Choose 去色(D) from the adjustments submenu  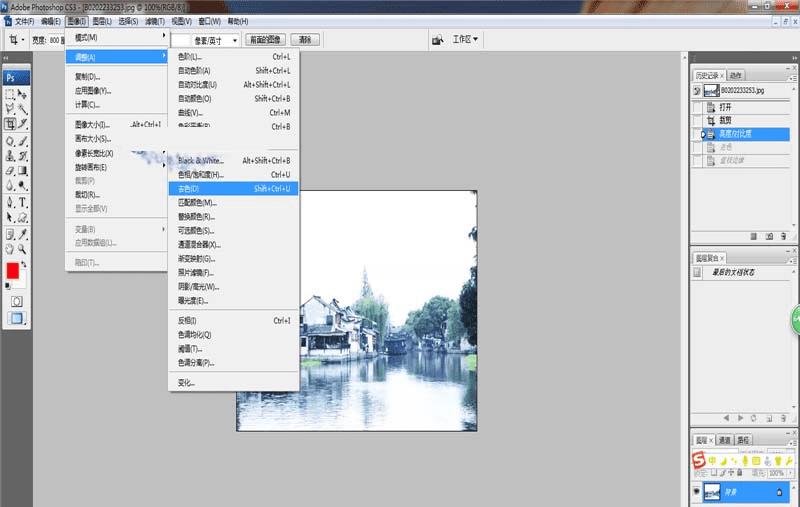(233, 189)
